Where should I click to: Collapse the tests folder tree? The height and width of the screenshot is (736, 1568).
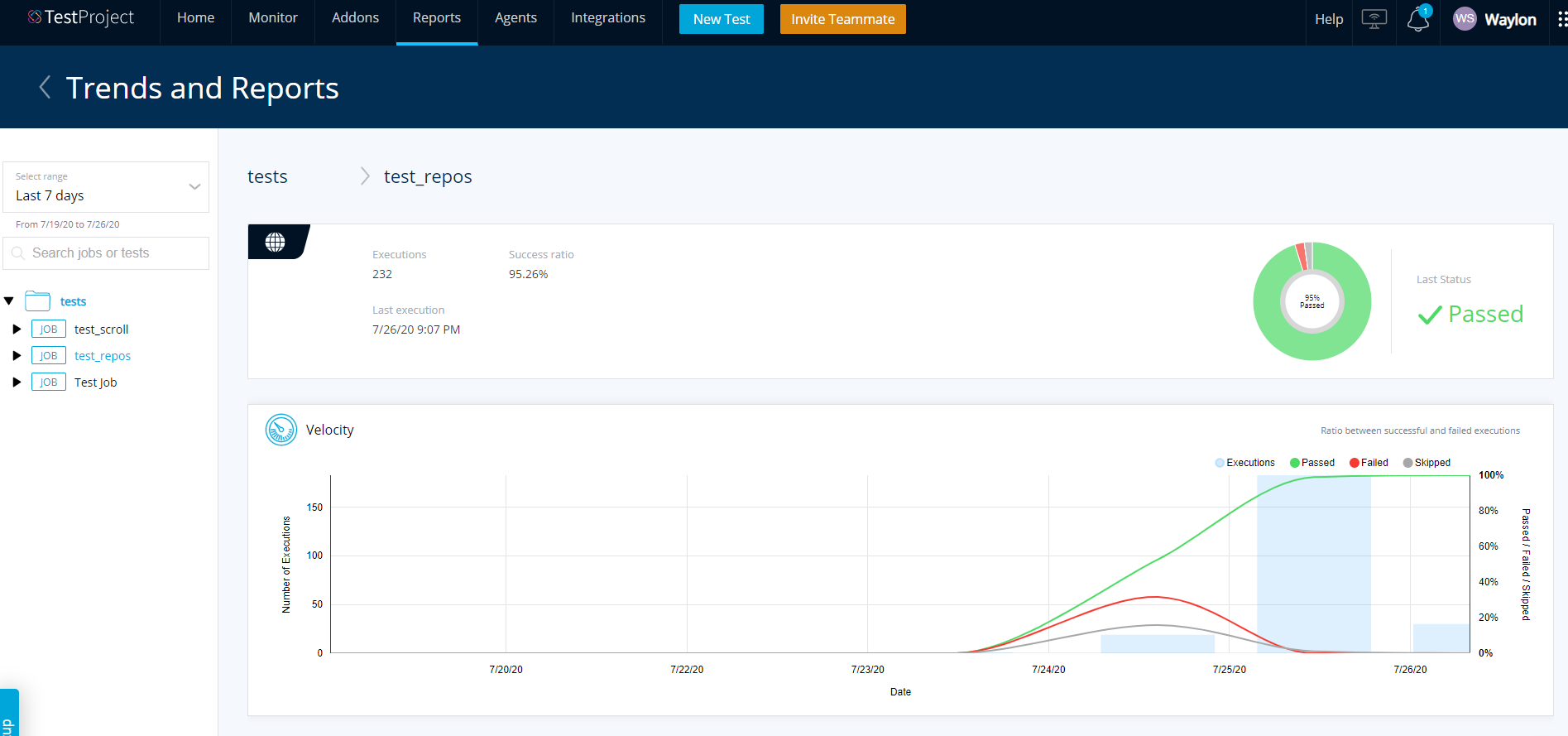pos(9,301)
